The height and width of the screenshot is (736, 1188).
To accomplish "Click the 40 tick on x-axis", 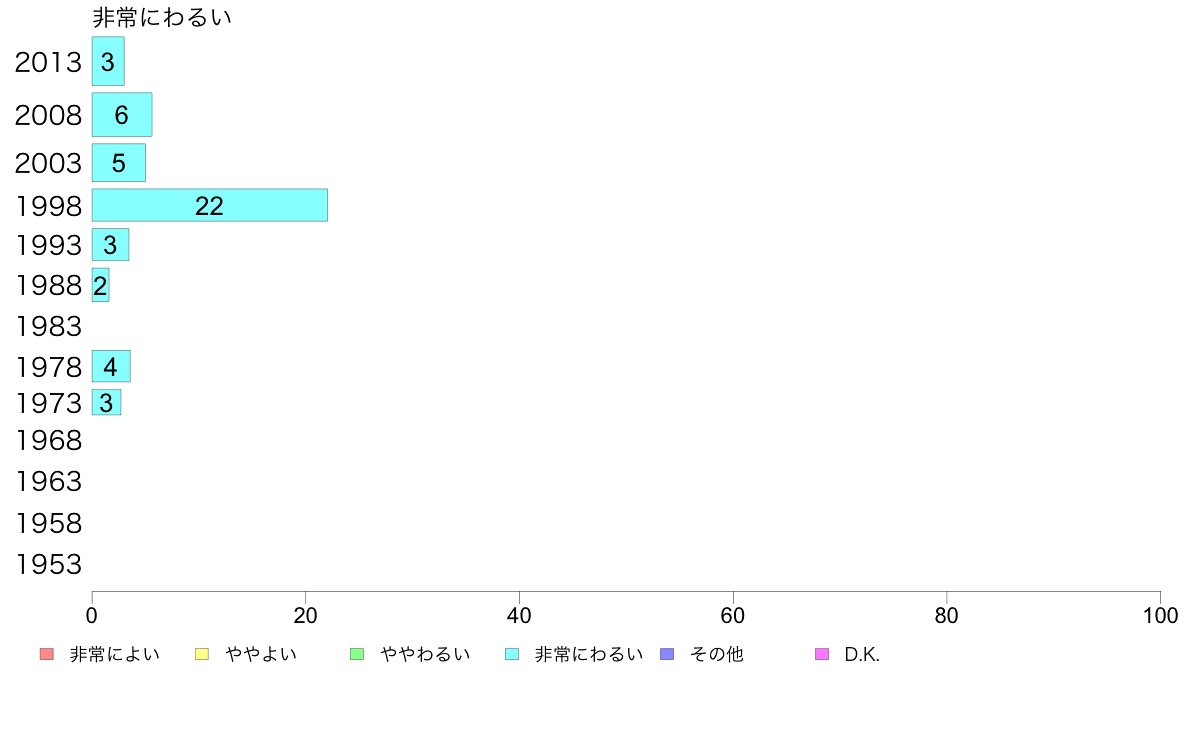I will click(519, 615).
